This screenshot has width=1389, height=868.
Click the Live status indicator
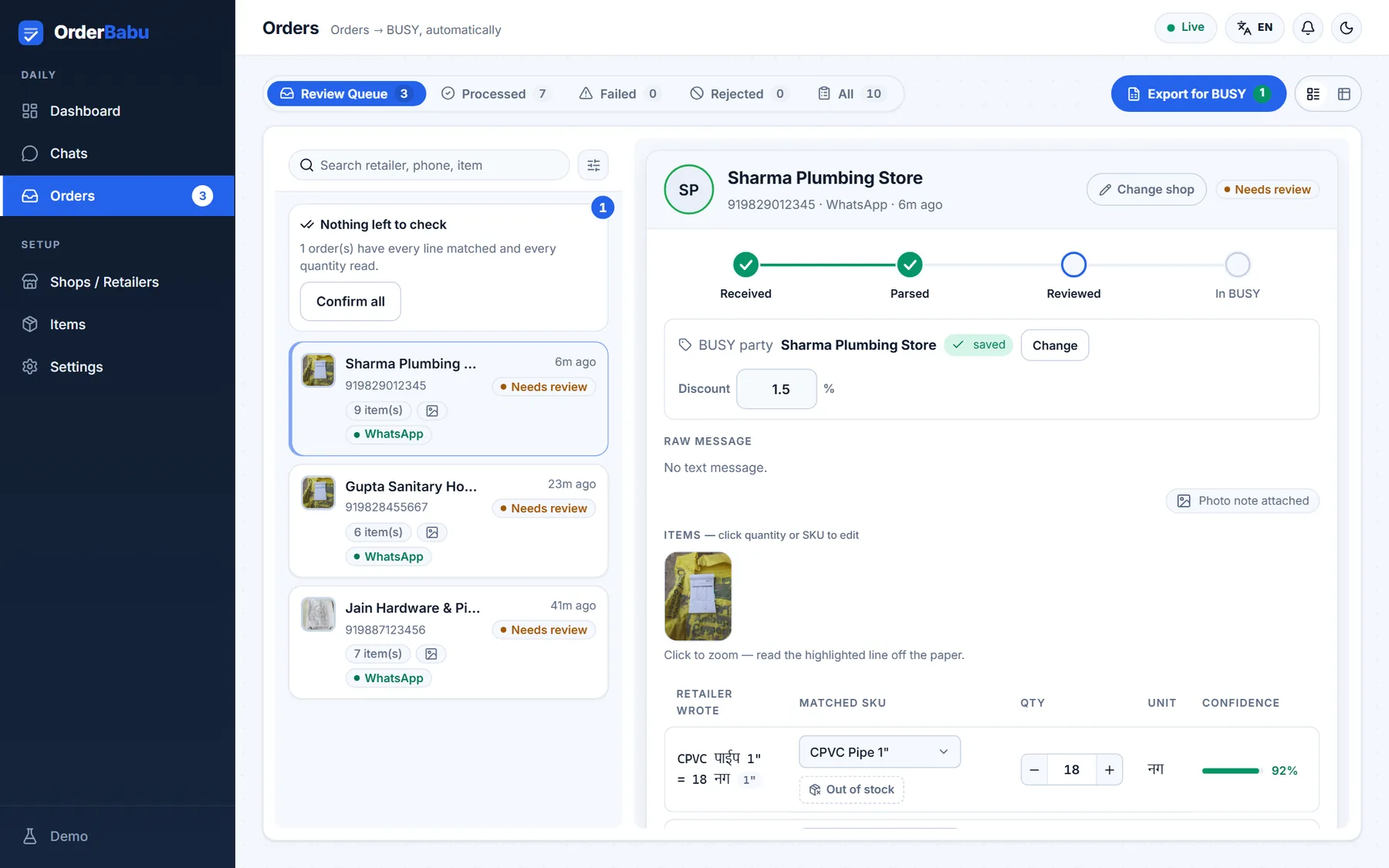1186,28
